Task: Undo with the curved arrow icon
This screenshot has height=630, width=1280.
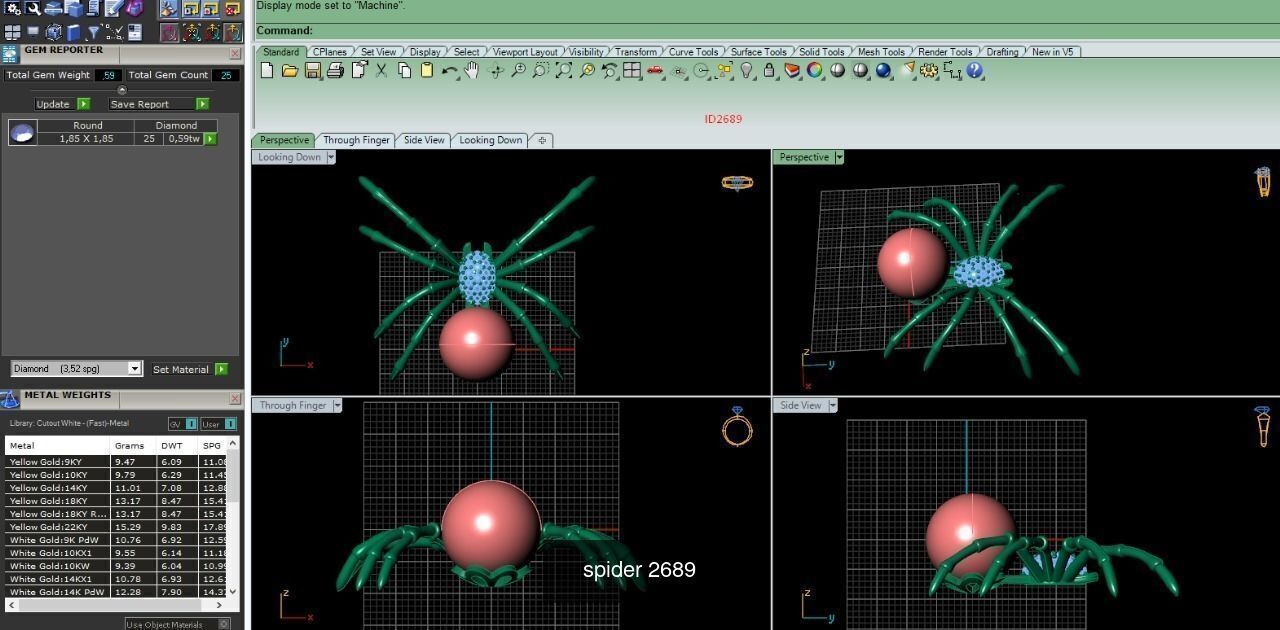Action: coord(449,71)
